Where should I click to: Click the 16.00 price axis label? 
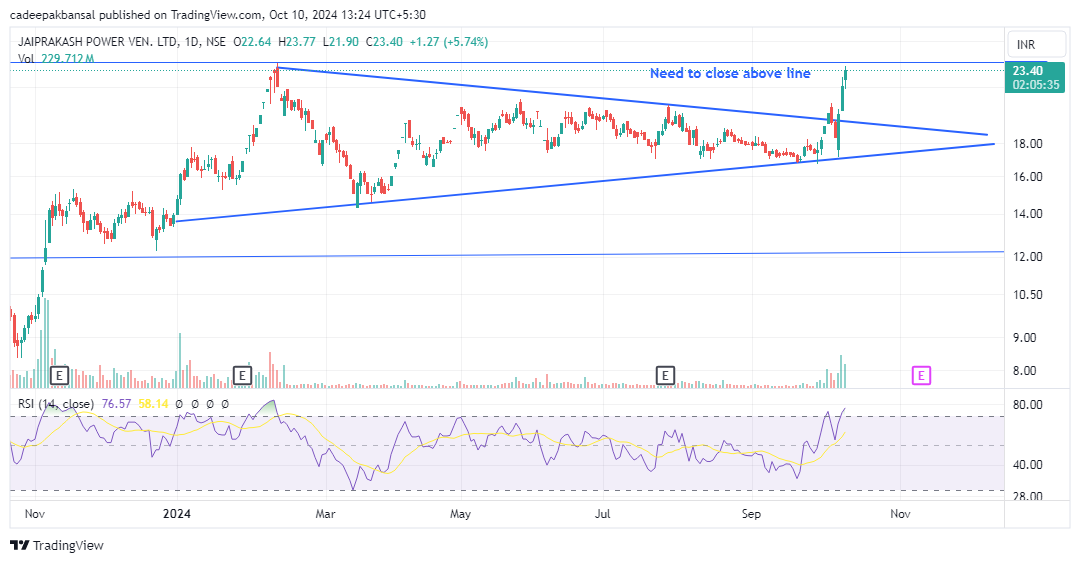click(x=1027, y=176)
